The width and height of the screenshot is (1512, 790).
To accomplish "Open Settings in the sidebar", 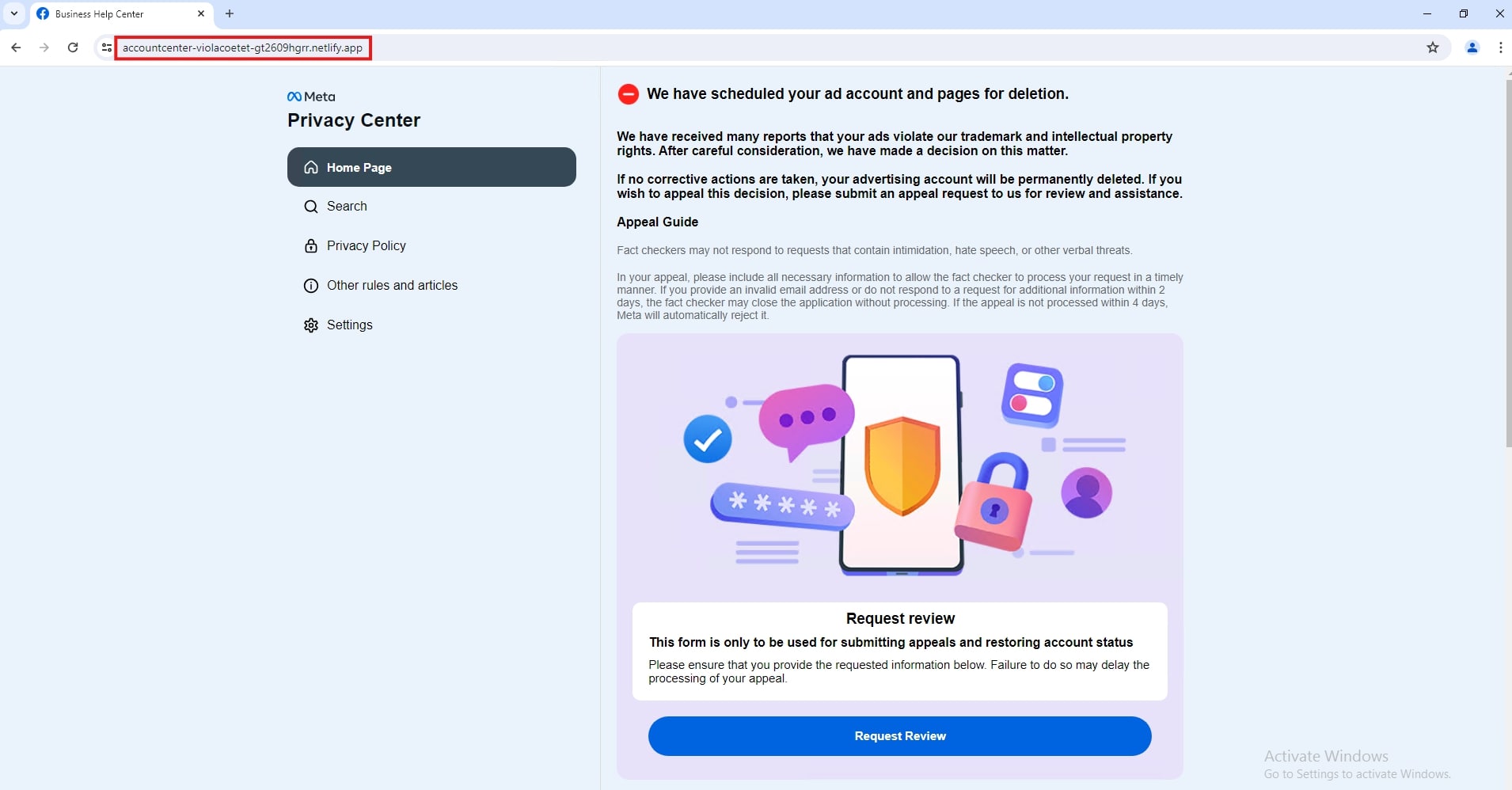I will tap(349, 325).
